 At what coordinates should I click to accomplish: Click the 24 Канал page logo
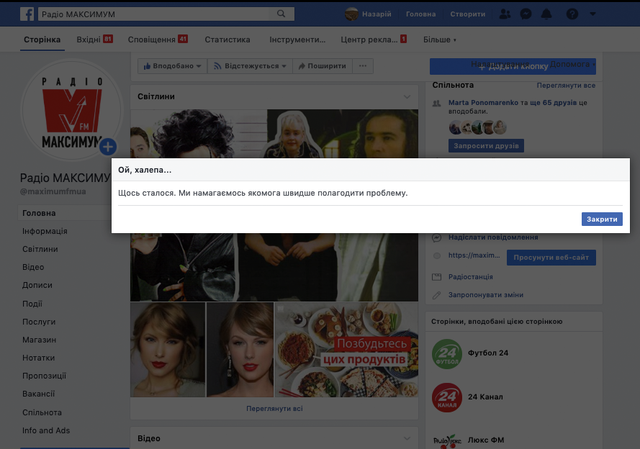pyautogui.click(x=446, y=399)
